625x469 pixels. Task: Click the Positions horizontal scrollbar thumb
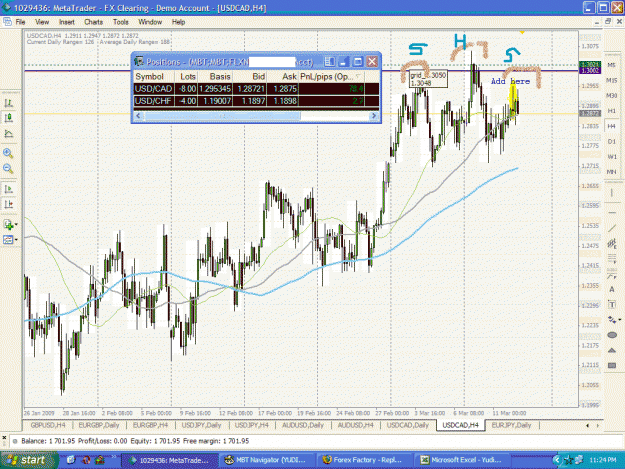[222, 116]
